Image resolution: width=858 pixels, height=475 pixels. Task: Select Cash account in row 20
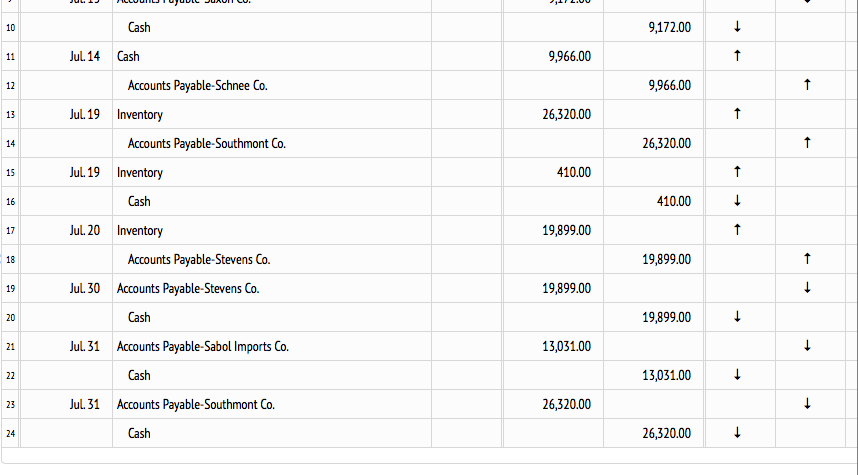[x=139, y=317]
